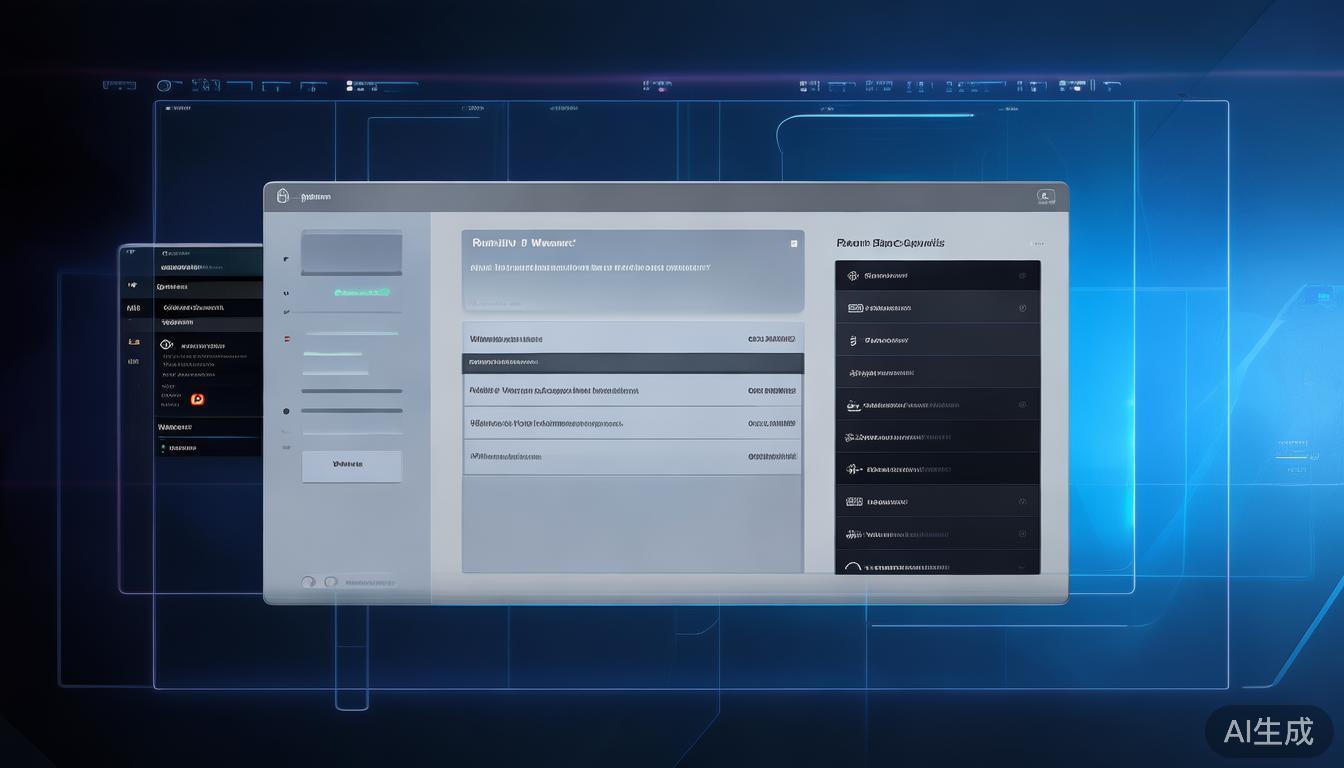
Task: Click the lock icon in the window title bar
Action: [283, 197]
